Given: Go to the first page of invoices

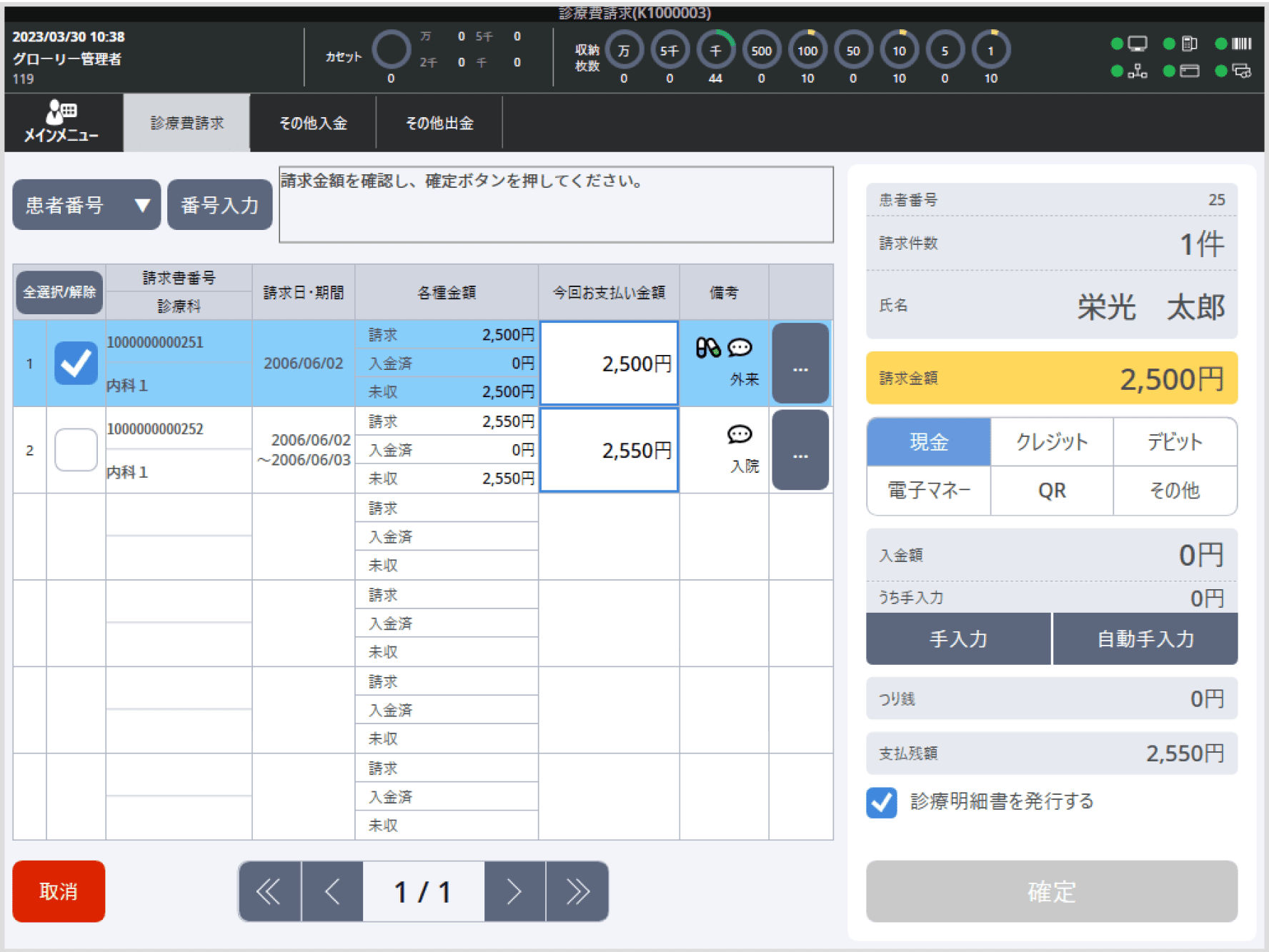Looking at the screenshot, I should click(269, 891).
